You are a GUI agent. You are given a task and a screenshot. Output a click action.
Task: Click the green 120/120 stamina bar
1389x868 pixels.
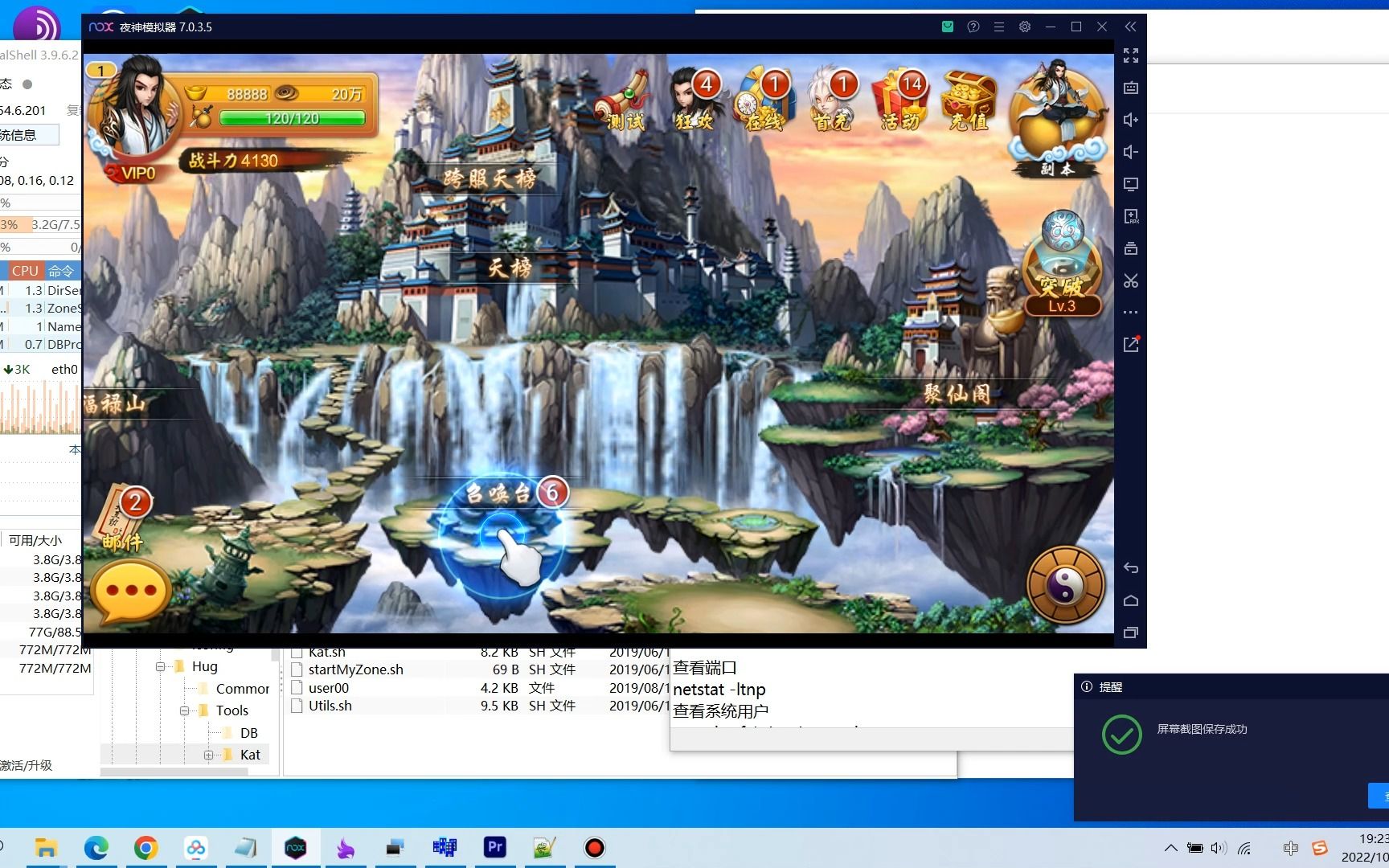(x=293, y=118)
